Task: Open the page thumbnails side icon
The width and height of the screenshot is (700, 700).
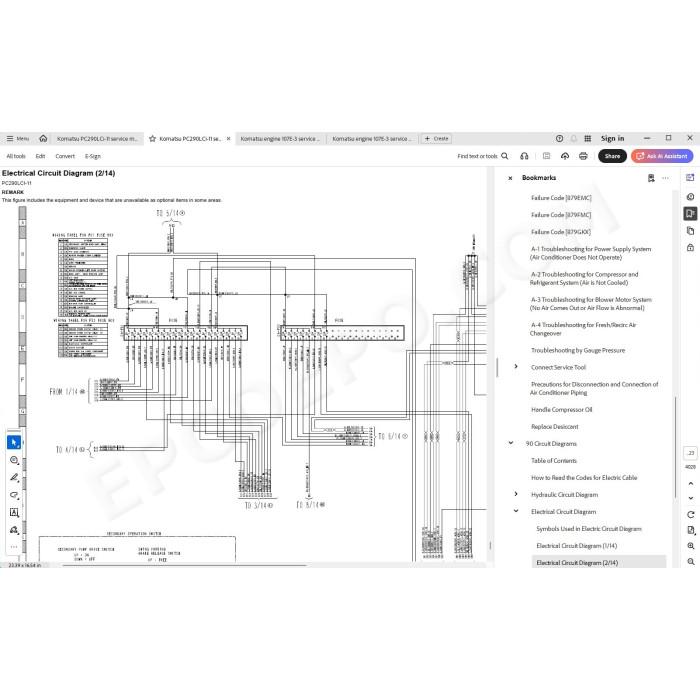Action: click(690, 231)
